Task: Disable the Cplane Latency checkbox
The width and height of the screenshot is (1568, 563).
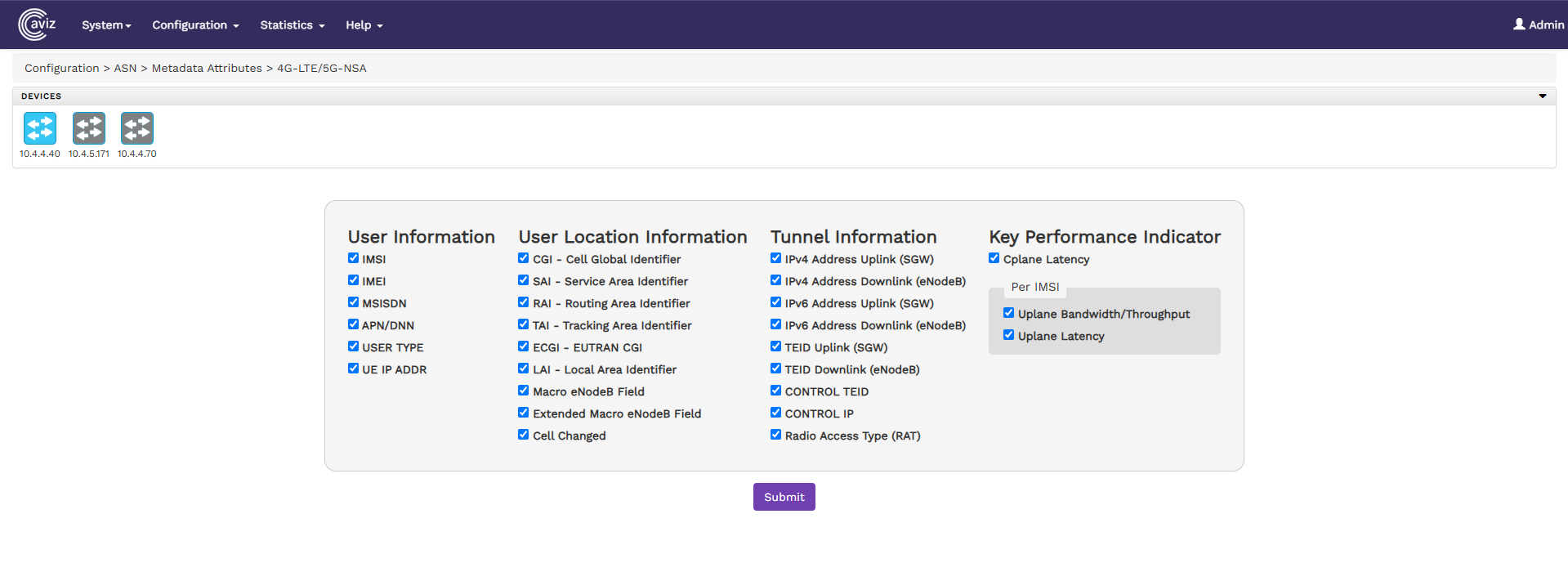Action: pos(994,258)
